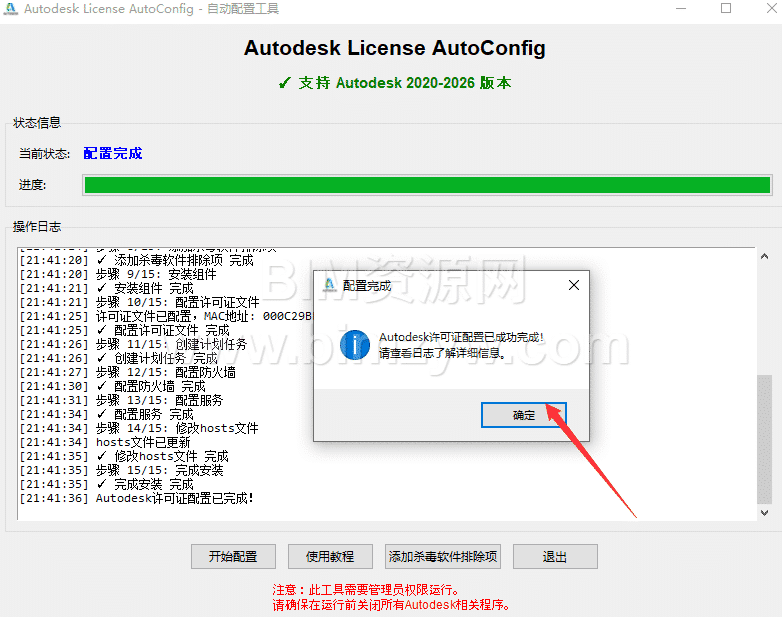Maximize the AutoConfig window
The image size is (782, 617).
click(x=725, y=9)
